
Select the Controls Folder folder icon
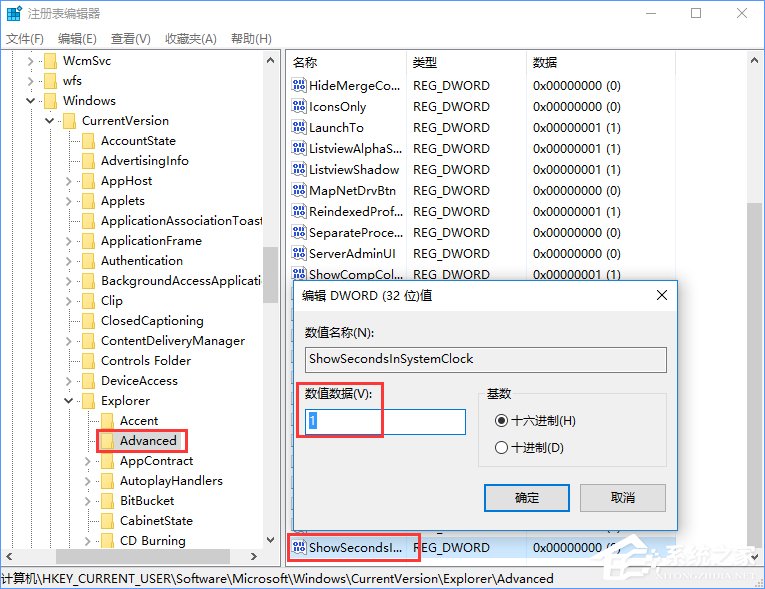(x=89, y=361)
